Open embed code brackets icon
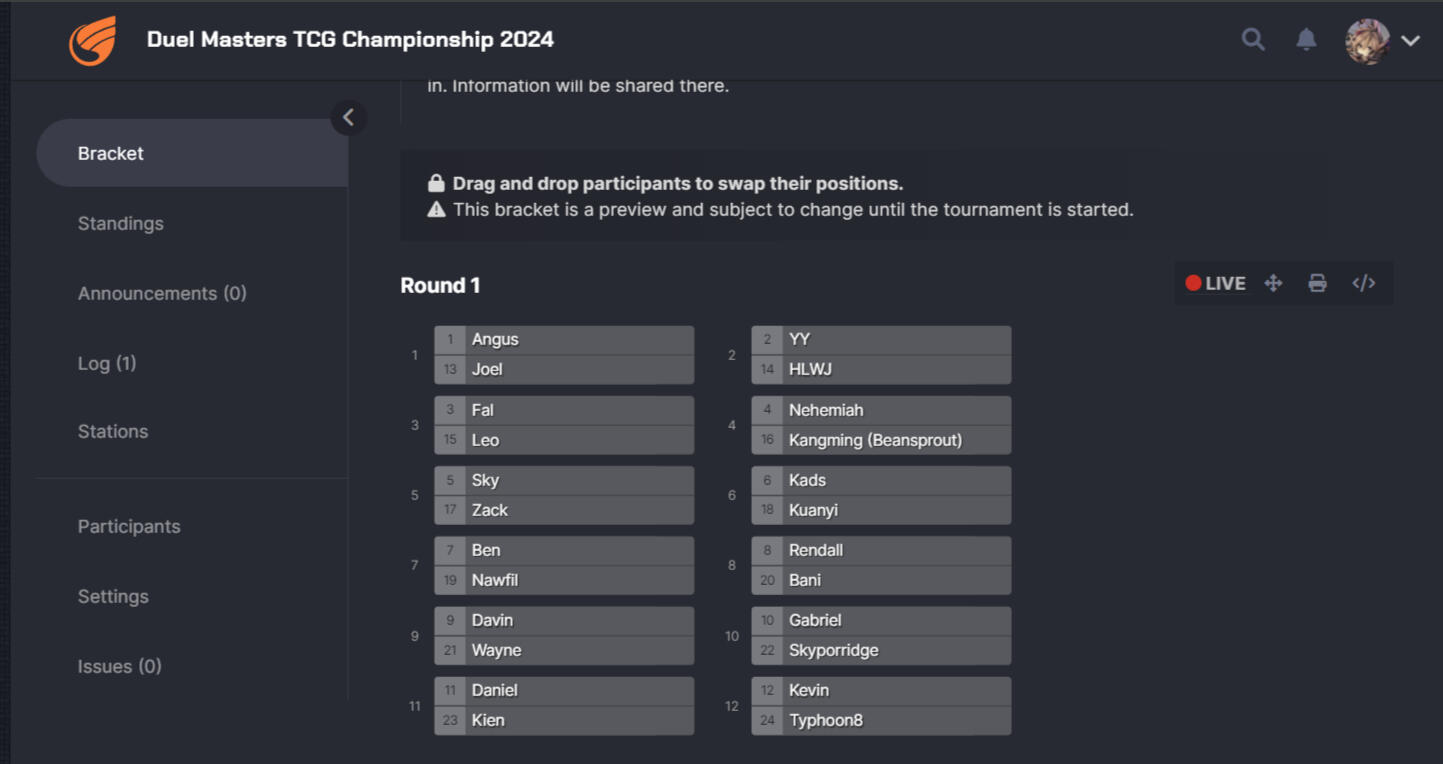This screenshot has width=1443, height=764. coord(1364,283)
